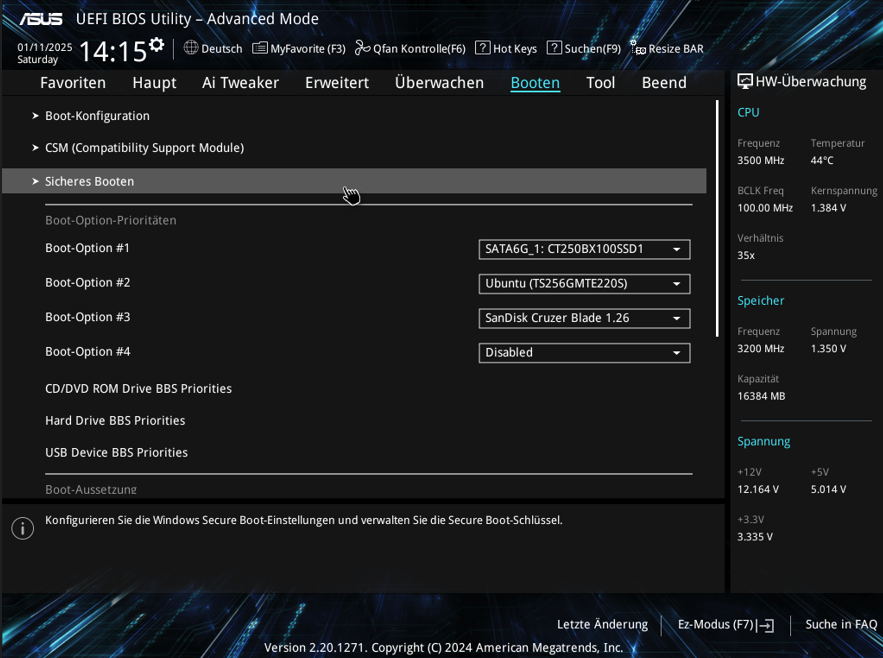Click BCLK value 100.00 MHz
The height and width of the screenshot is (658, 883).
coord(765,208)
